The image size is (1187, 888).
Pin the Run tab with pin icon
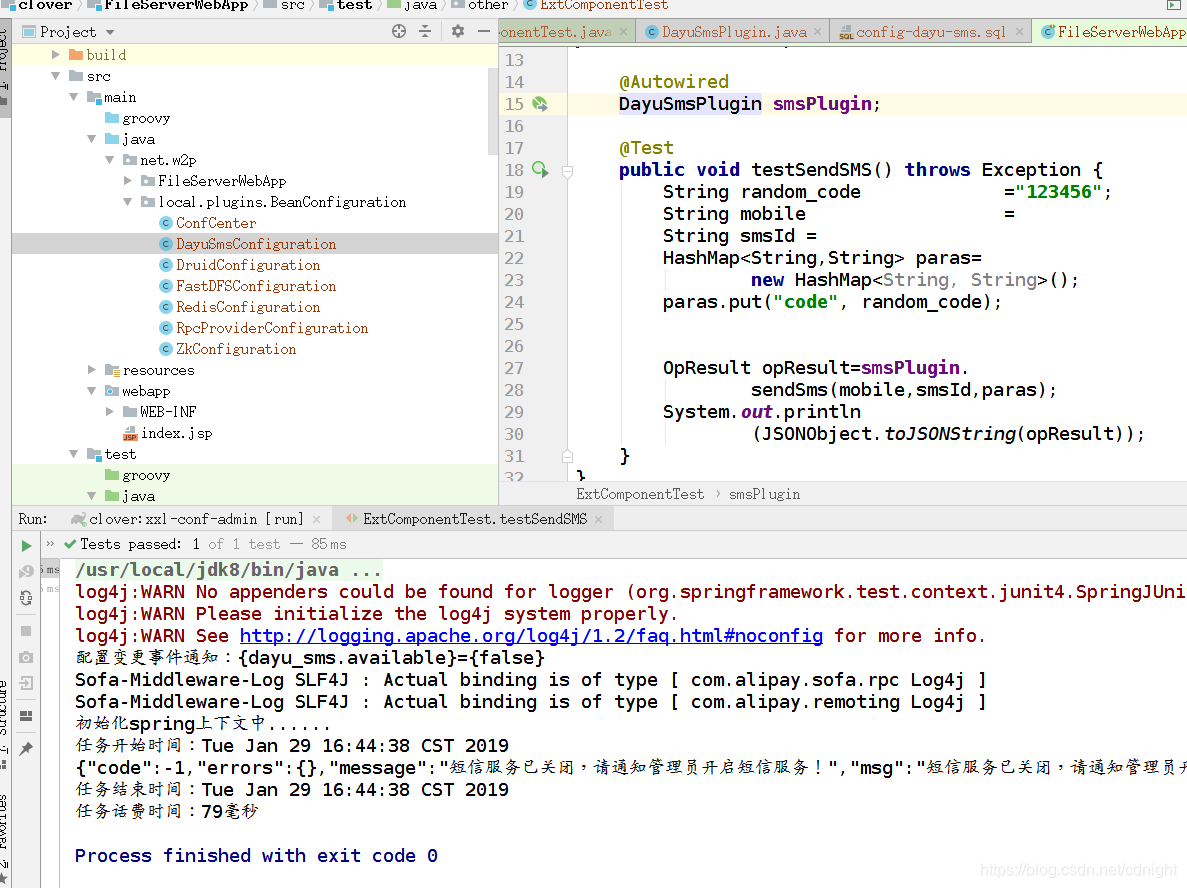[x=26, y=749]
